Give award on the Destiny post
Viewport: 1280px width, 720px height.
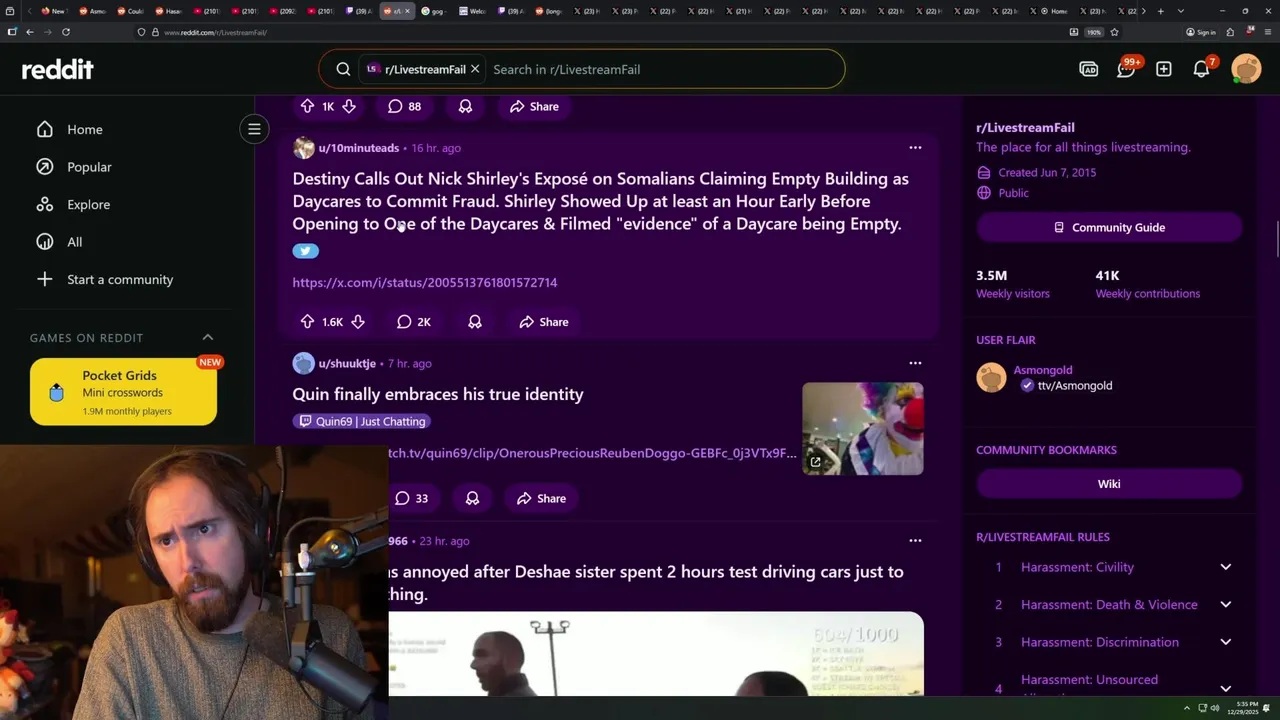pos(475,322)
